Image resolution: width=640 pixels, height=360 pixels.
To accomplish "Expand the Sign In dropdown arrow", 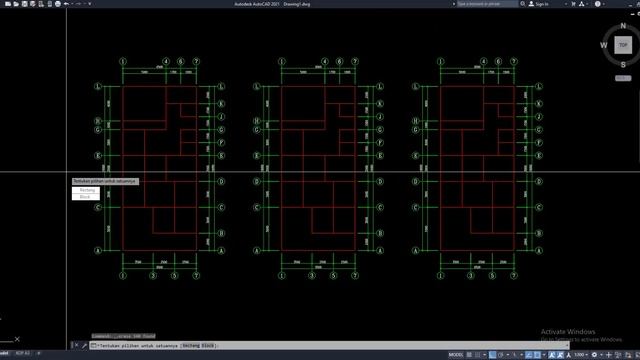I will [565, 4].
